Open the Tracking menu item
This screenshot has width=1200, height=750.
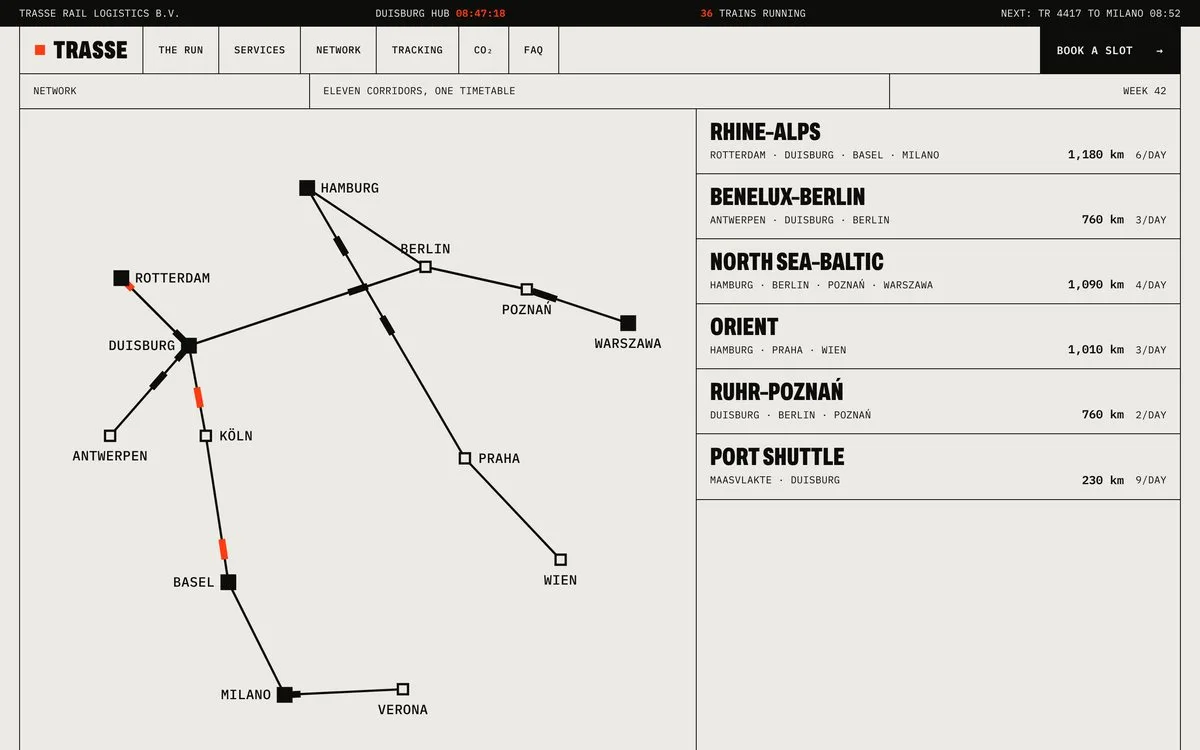click(x=417, y=50)
